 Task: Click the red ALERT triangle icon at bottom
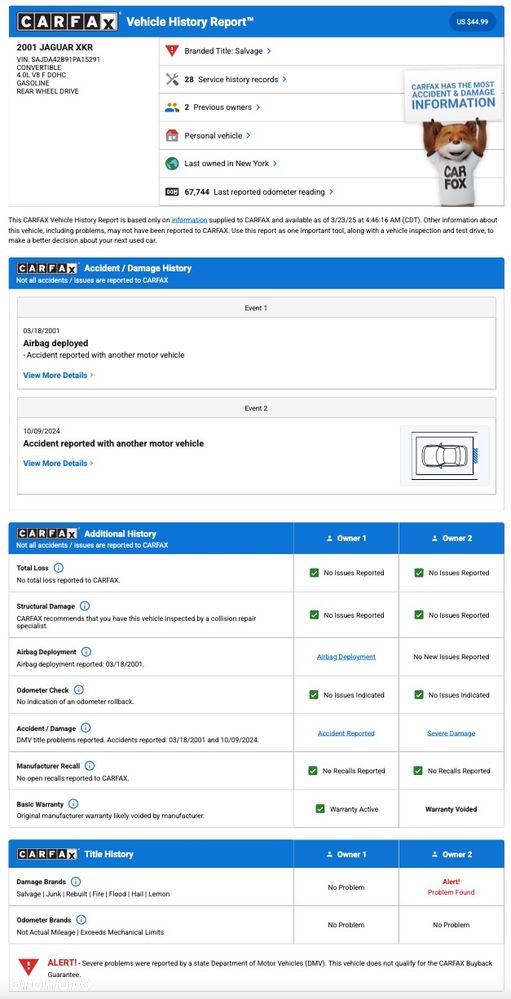coord(29,967)
